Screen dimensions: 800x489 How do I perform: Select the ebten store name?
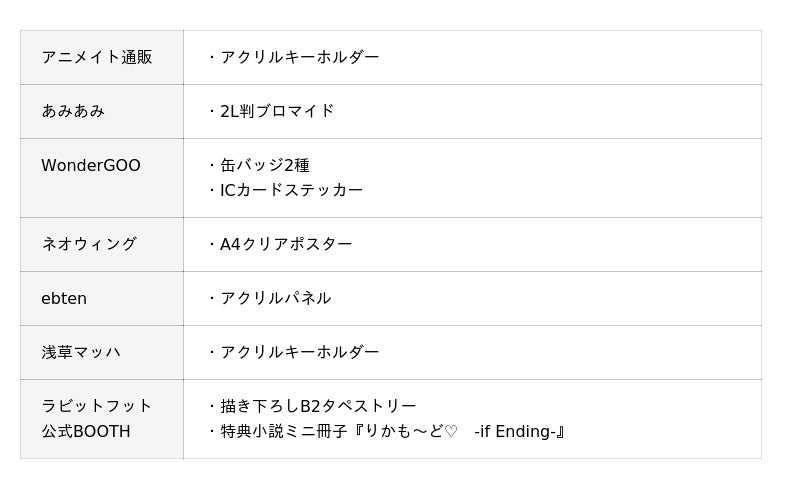pos(64,298)
